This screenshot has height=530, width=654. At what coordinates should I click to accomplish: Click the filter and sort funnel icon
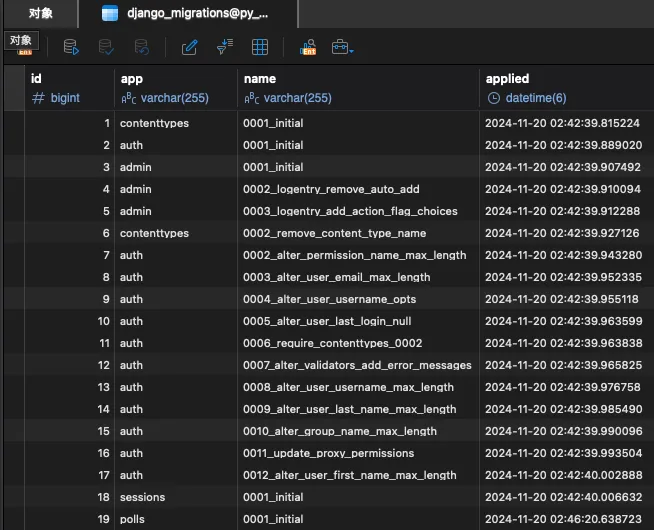(224, 47)
